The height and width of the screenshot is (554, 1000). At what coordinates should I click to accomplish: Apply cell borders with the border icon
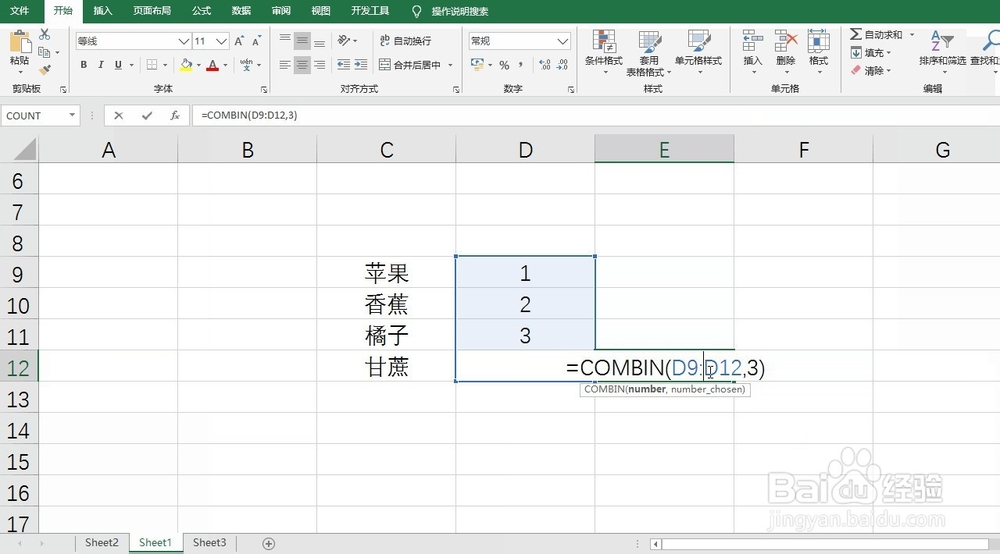tap(152, 65)
